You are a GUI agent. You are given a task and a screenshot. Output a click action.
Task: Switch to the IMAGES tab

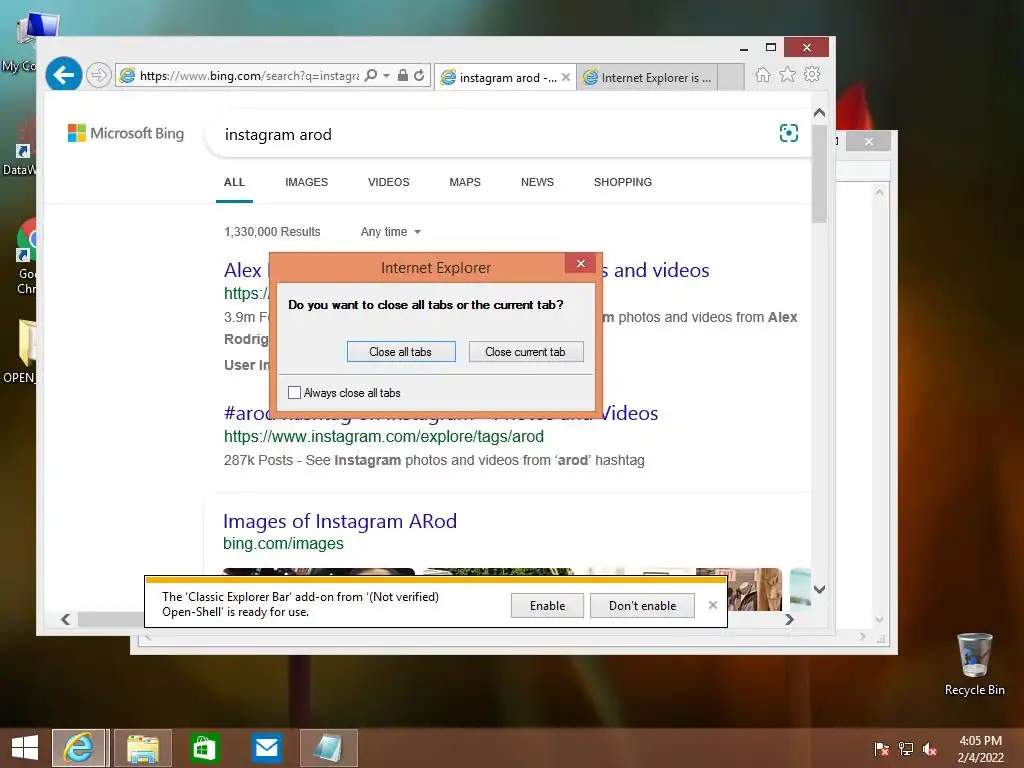click(x=306, y=182)
